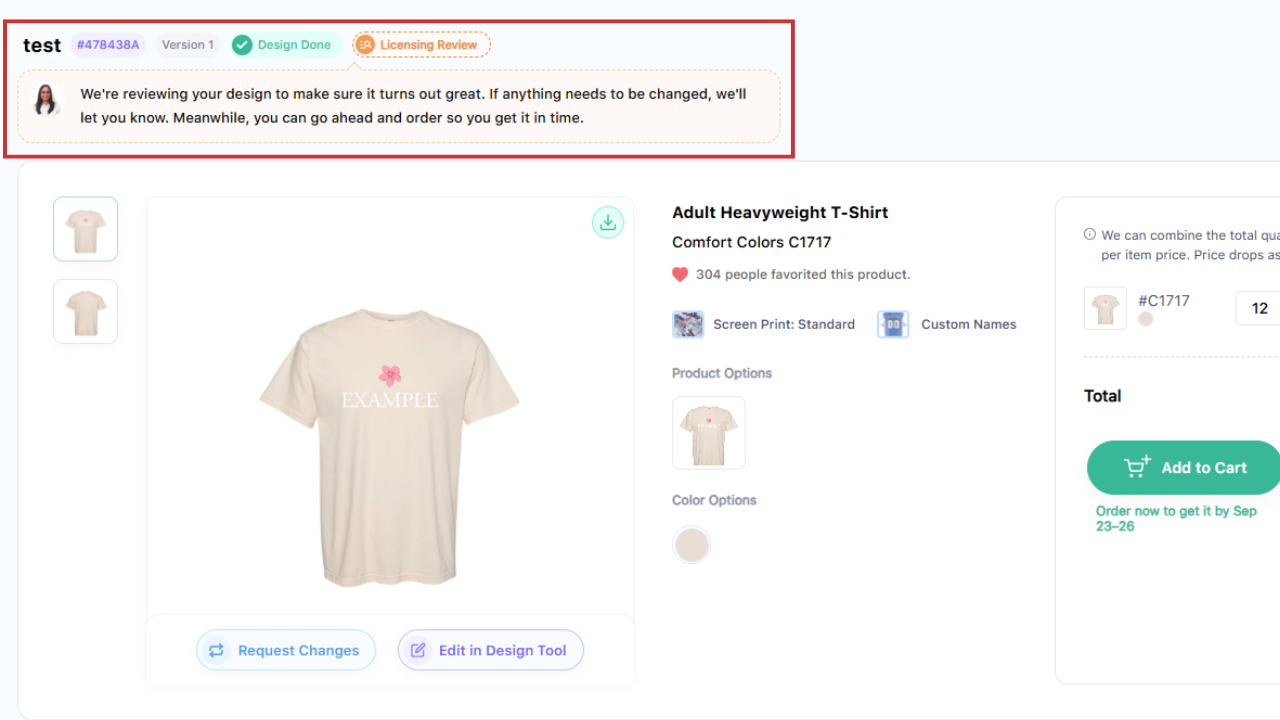Click the #C1717 item thumbnail in order panel
The height and width of the screenshot is (720, 1280).
pos(1105,308)
